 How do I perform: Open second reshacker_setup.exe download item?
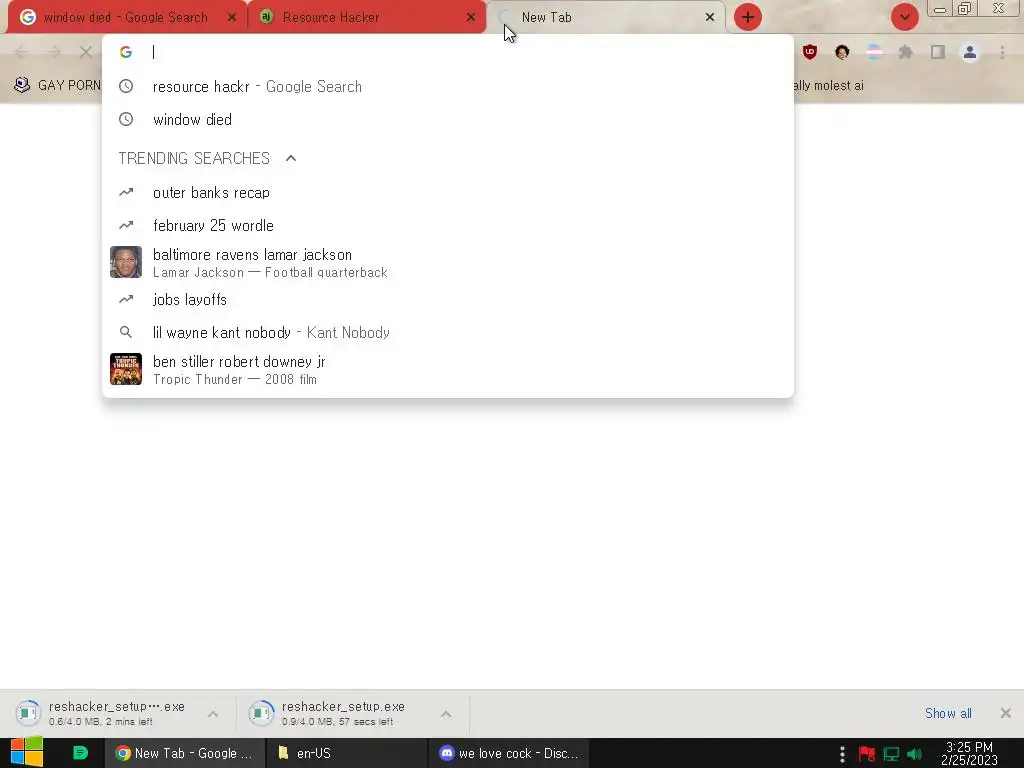338,713
